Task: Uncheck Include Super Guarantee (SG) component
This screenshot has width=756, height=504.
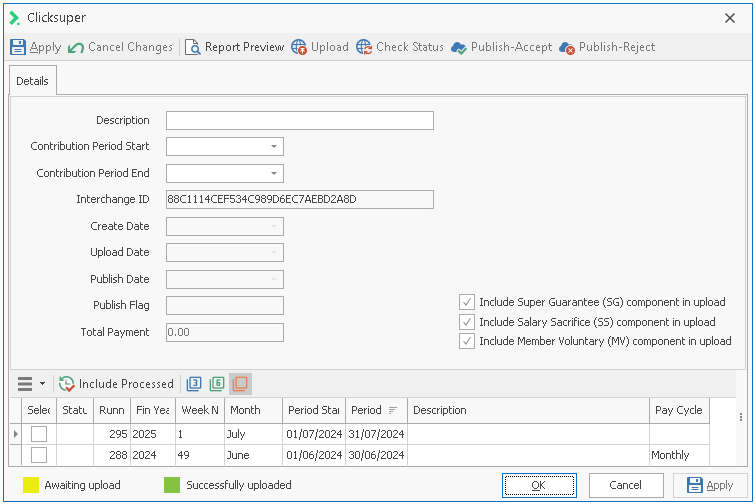Action: [x=467, y=302]
